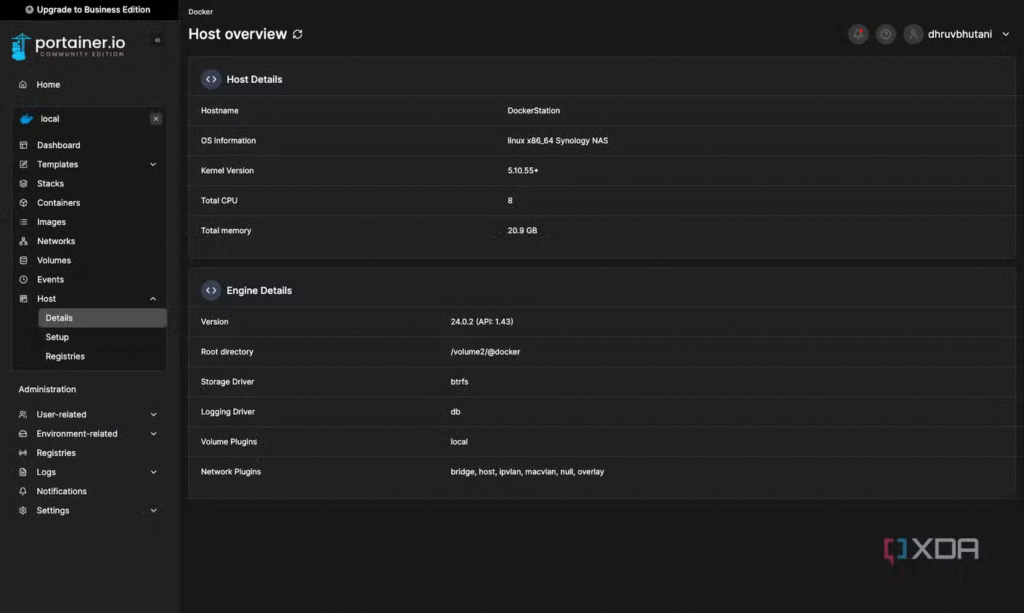Collapse the sidebar using the double-chevron icon
Screen dimensions: 1024x613
pos(157,40)
